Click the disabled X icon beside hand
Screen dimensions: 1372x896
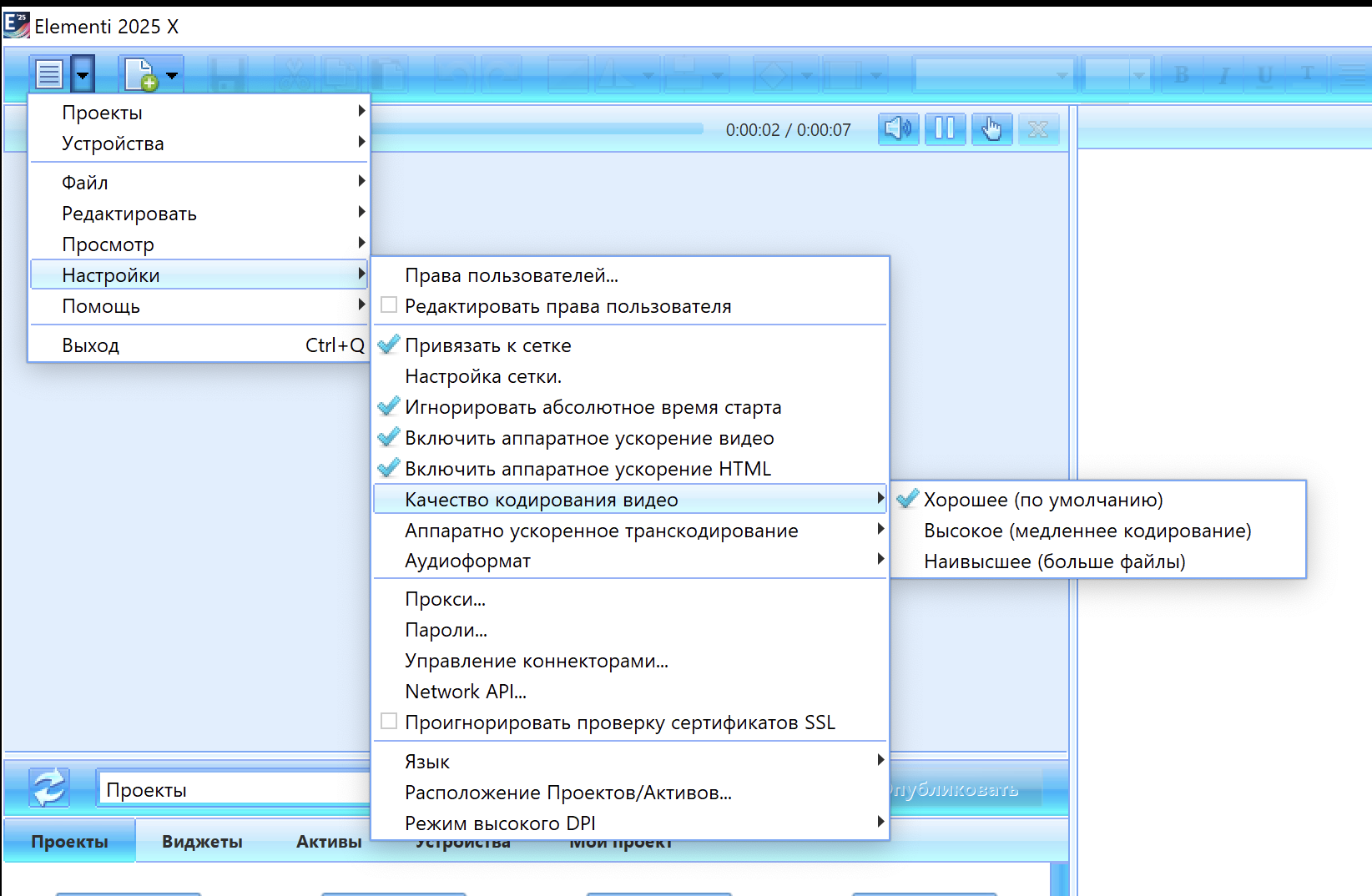[1038, 129]
